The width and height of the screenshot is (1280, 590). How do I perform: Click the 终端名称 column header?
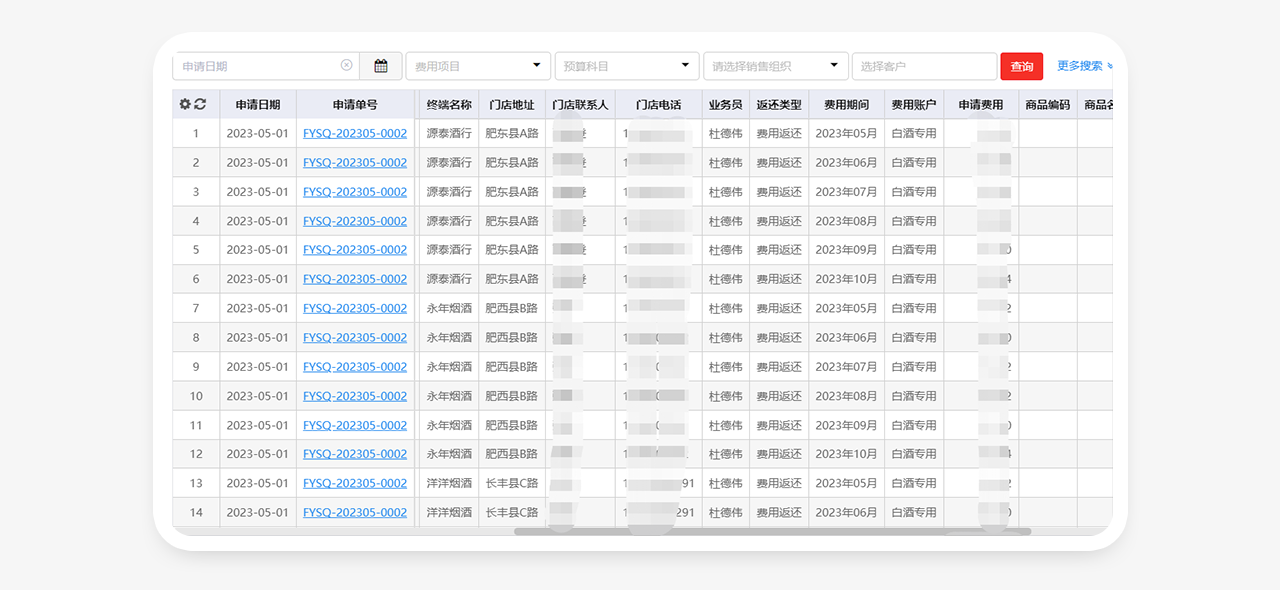(x=449, y=105)
